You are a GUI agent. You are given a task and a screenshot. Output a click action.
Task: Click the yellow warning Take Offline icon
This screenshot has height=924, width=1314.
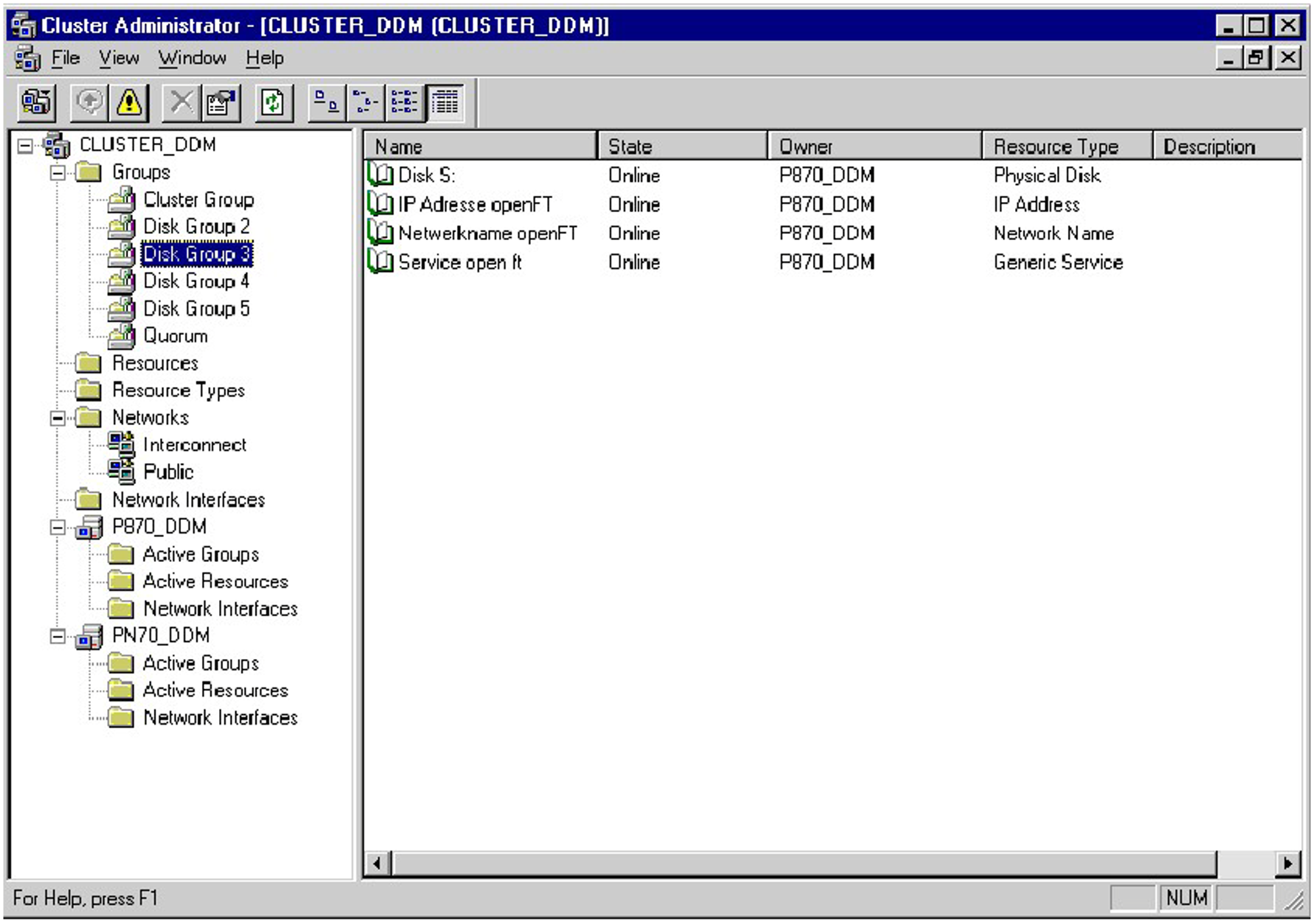point(129,103)
